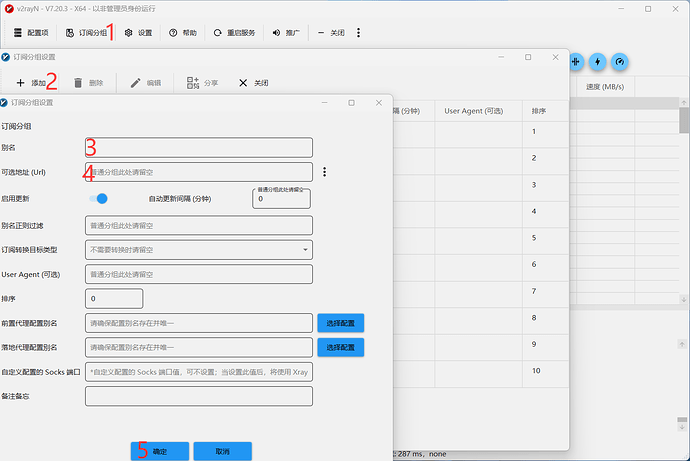Image resolution: width=690 pixels, height=461 pixels.
Task: Click the 取消 cancel button
Action: click(x=223, y=451)
